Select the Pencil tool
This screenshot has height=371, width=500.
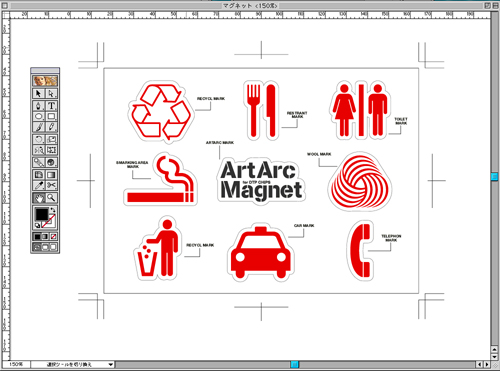[x=51, y=127]
